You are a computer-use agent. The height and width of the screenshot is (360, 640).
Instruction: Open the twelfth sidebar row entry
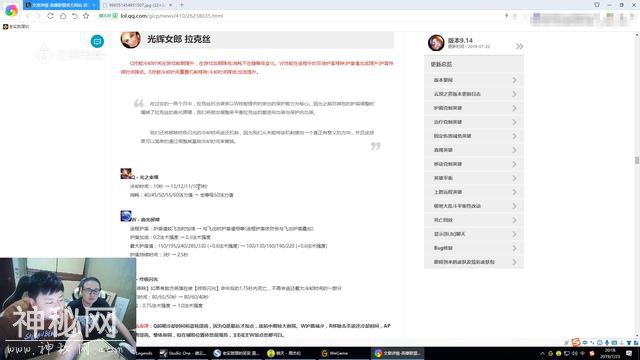474,234
